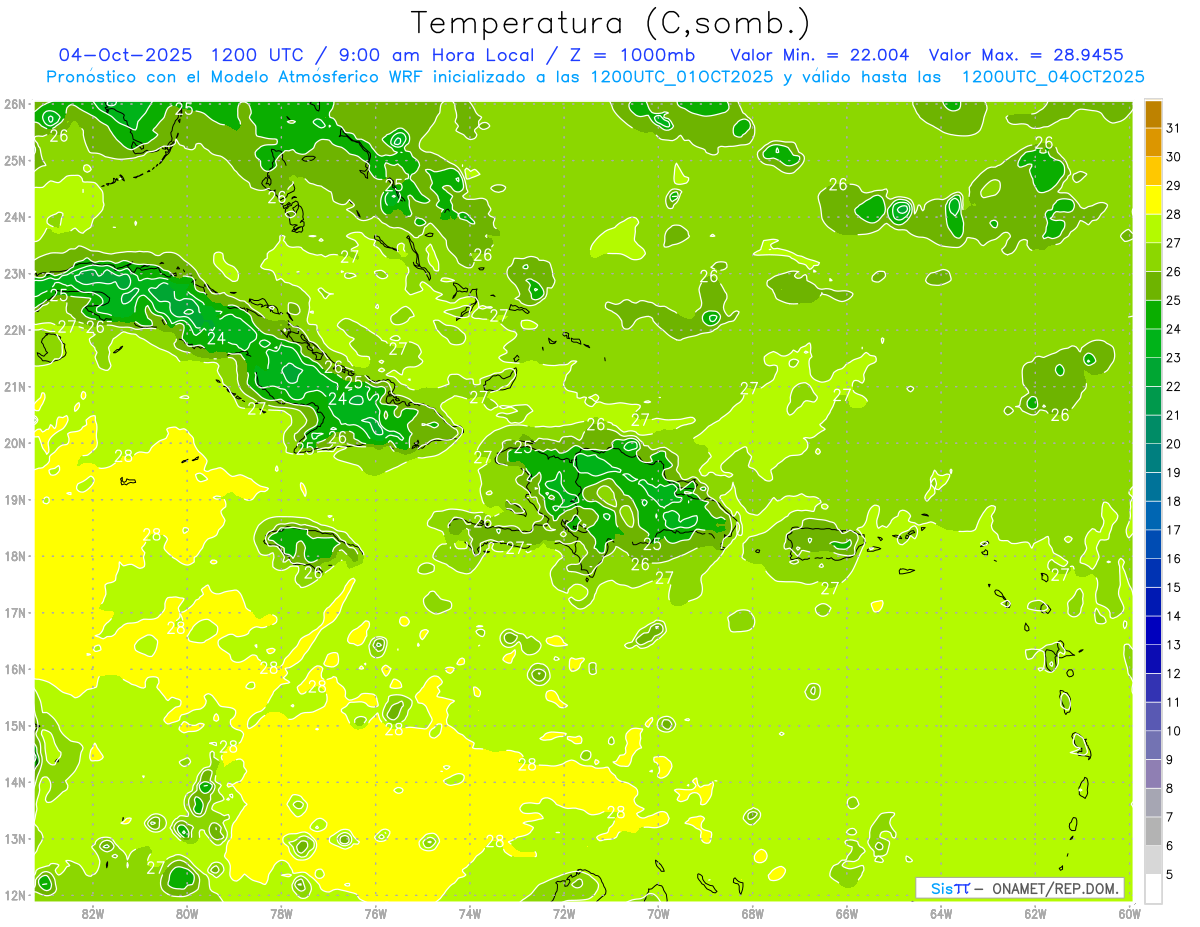The image size is (1200, 927).
Task: Click the WRF model forecast description line
Action: tap(595, 76)
